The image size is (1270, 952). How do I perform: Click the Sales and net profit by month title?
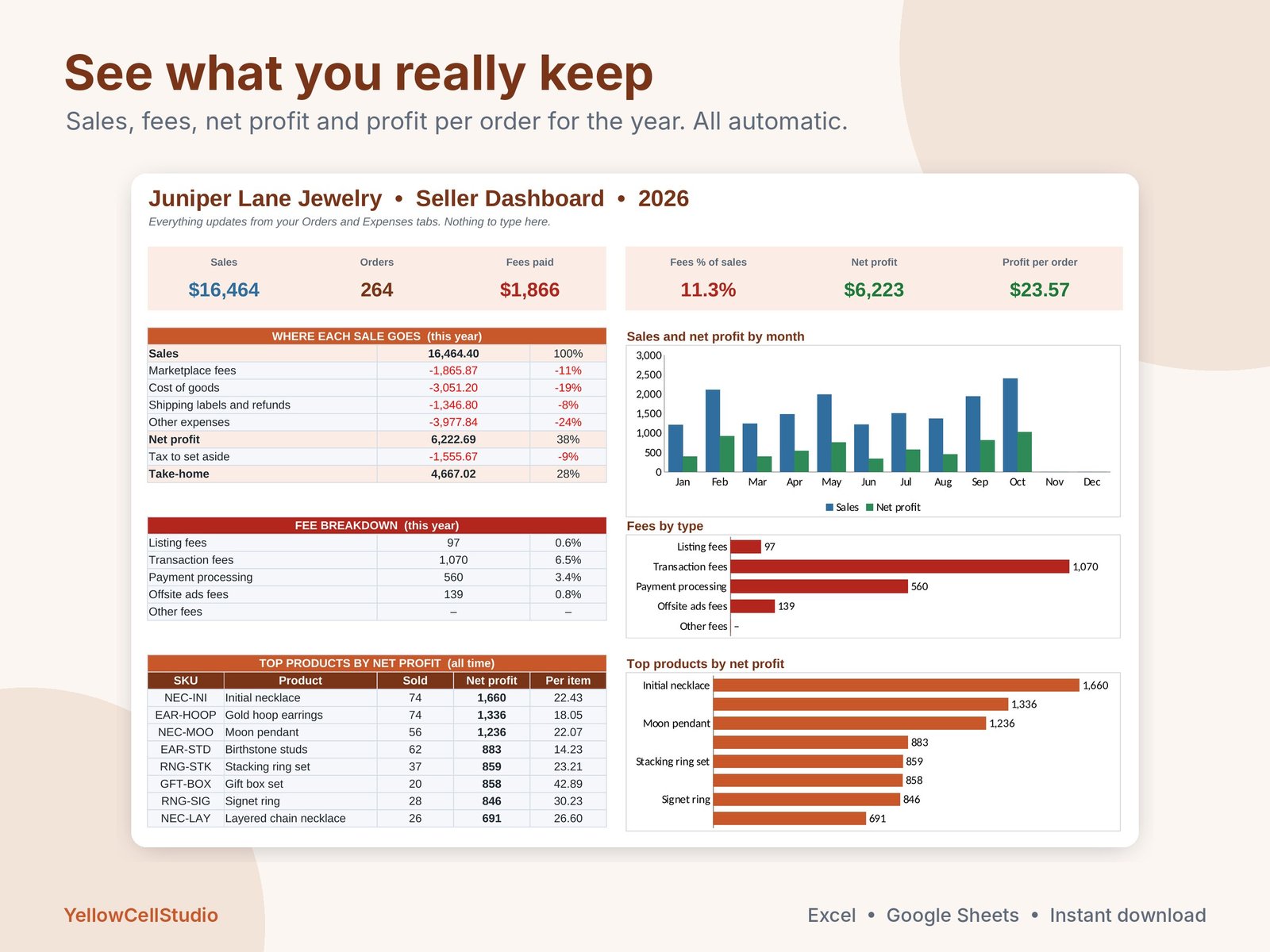[715, 336]
